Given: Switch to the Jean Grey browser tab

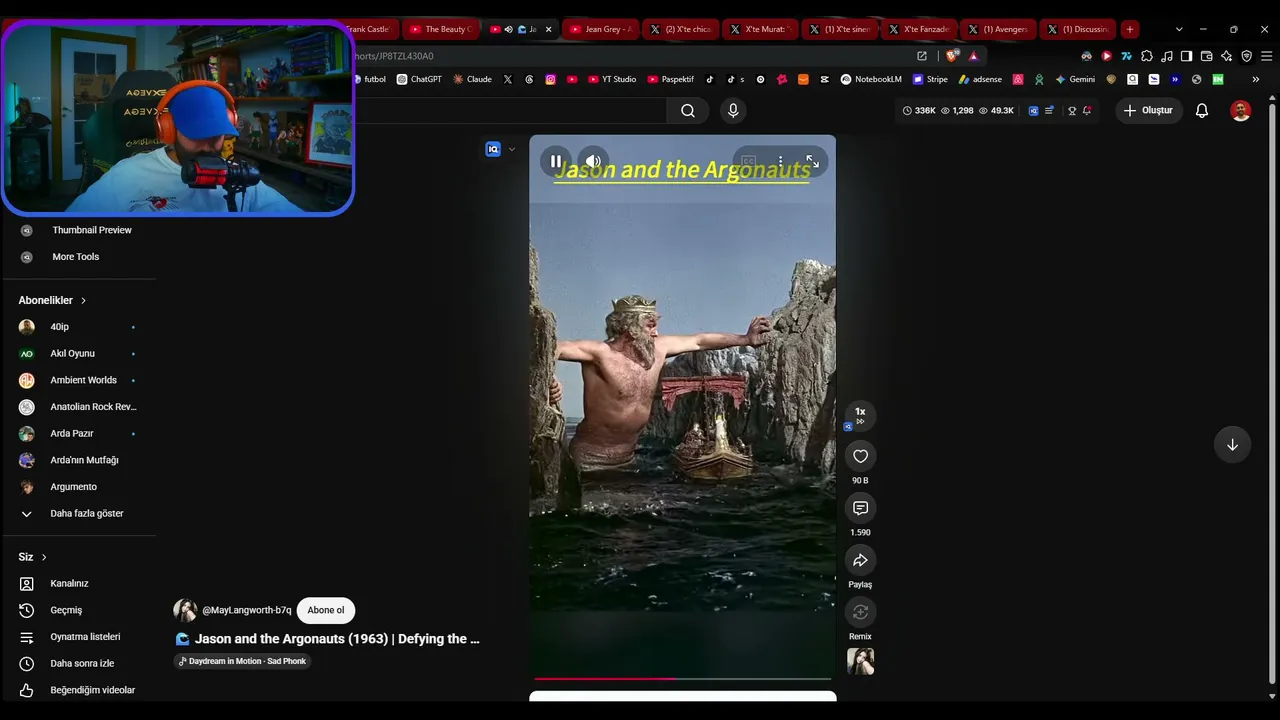Looking at the screenshot, I should (600, 29).
